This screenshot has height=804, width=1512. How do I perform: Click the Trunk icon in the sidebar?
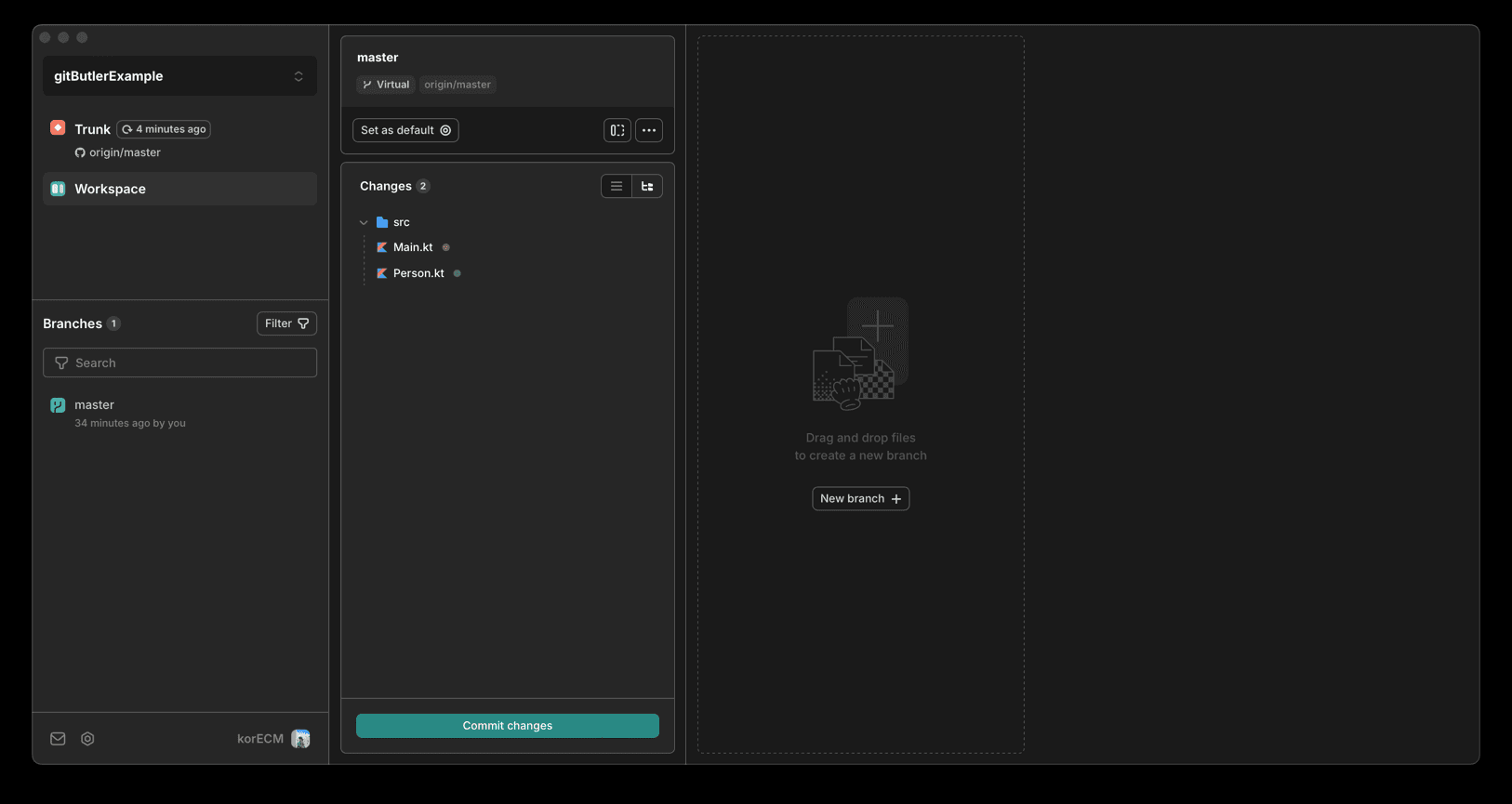click(x=58, y=128)
